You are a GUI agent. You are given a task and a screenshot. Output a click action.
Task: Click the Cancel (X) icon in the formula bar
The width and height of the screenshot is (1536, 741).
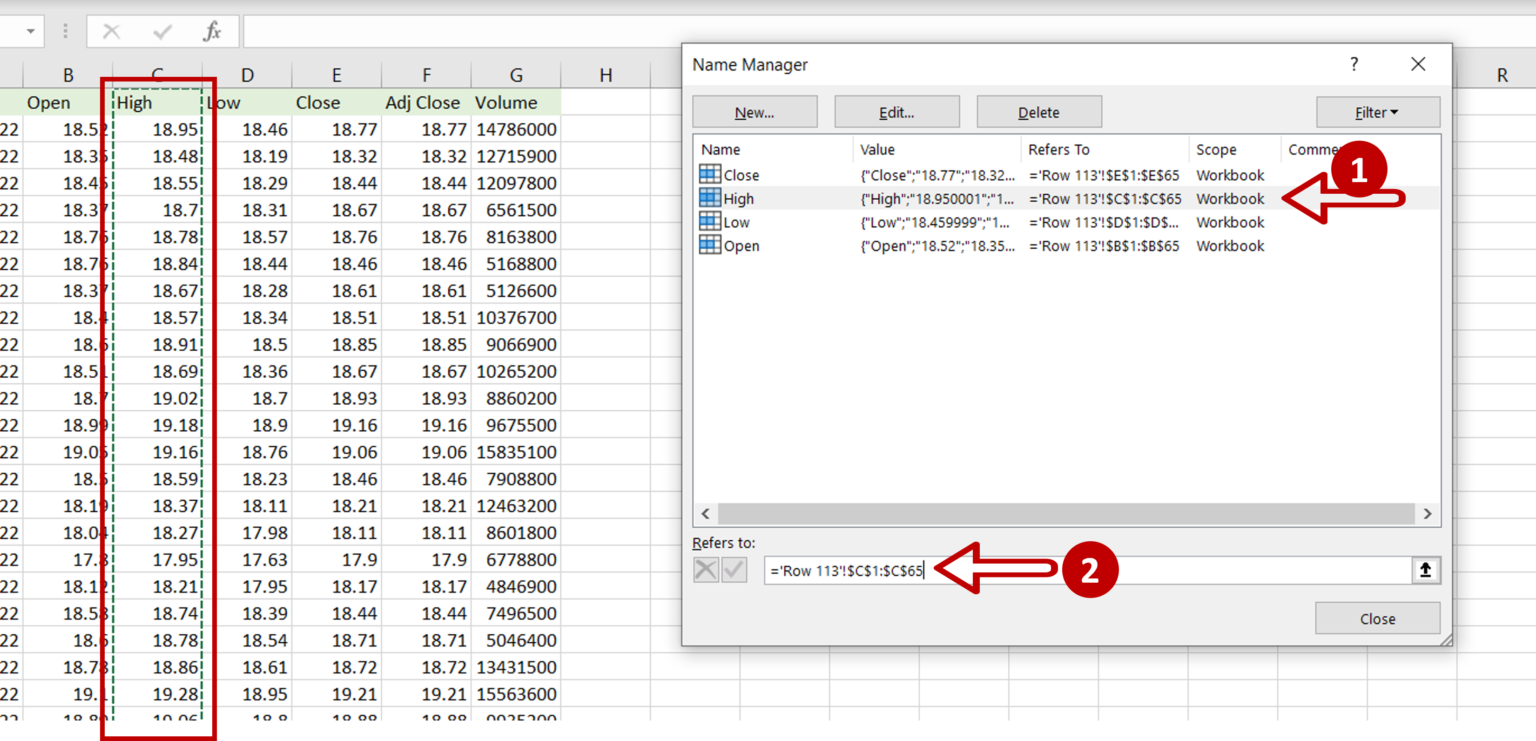111,30
